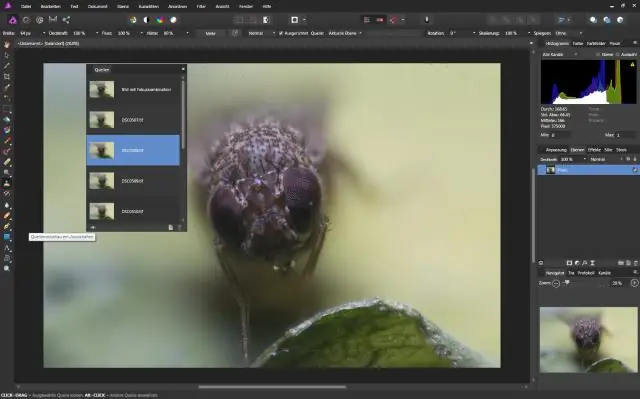Click the Navigator preview thumbnail
Image resolution: width=640 pixels, height=399 pixels.
click(588, 339)
